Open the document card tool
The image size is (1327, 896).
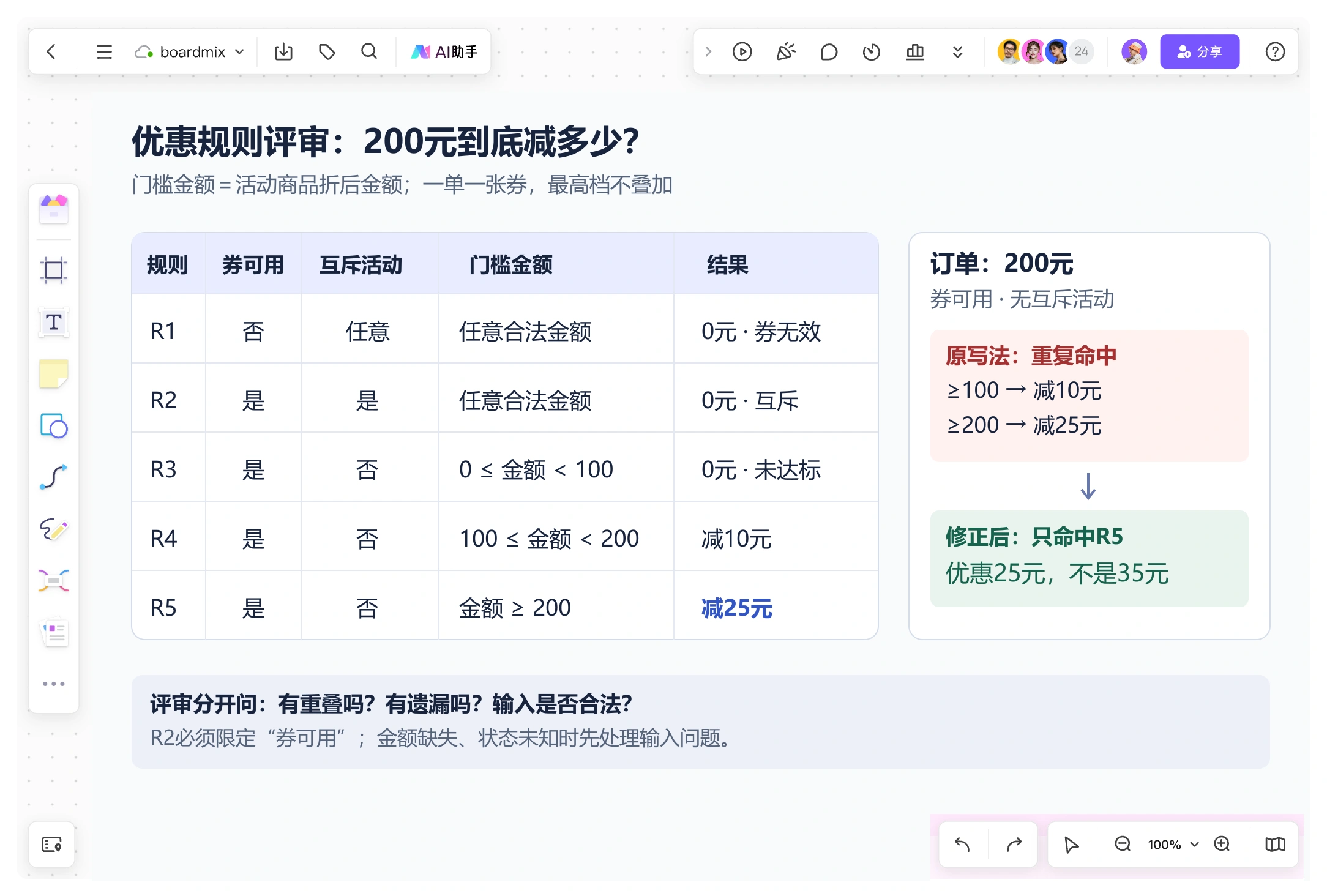(x=54, y=633)
